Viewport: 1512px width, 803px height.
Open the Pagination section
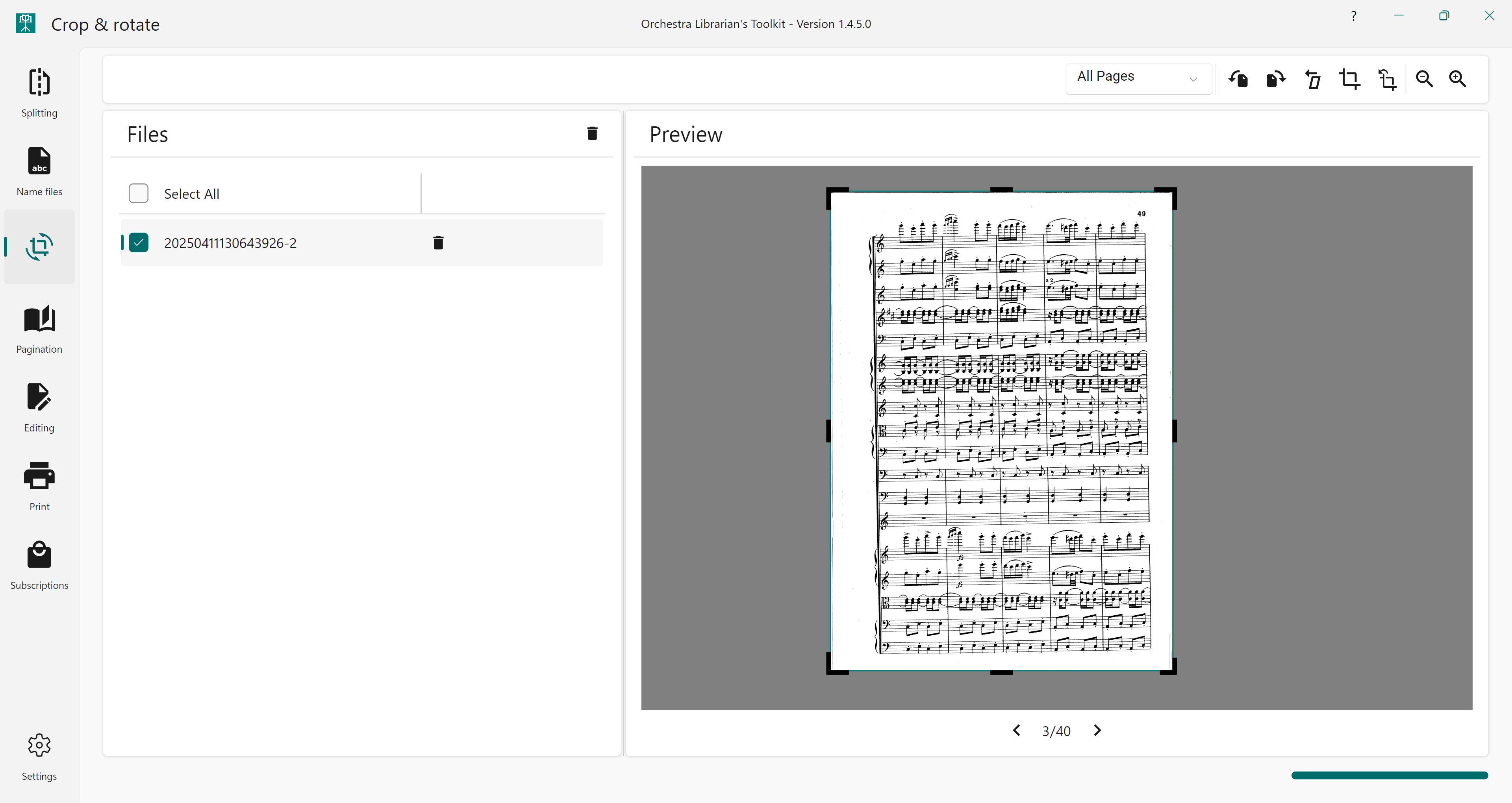[x=39, y=329]
